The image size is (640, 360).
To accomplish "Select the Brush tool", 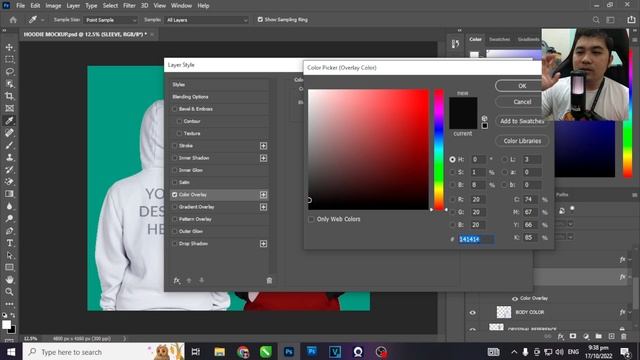I will pos(9,145).
